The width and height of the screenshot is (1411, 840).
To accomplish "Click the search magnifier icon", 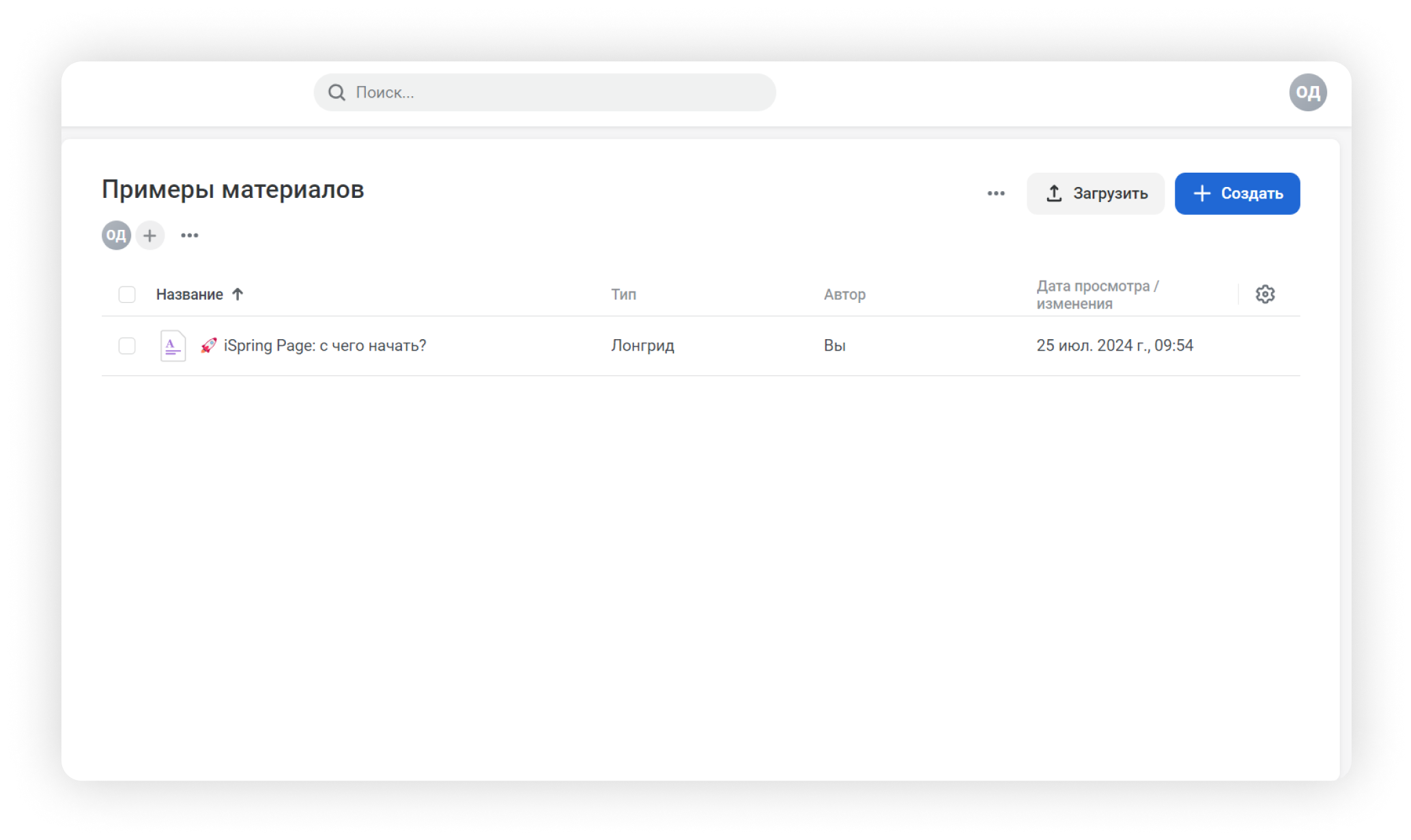I will point(337,92).
